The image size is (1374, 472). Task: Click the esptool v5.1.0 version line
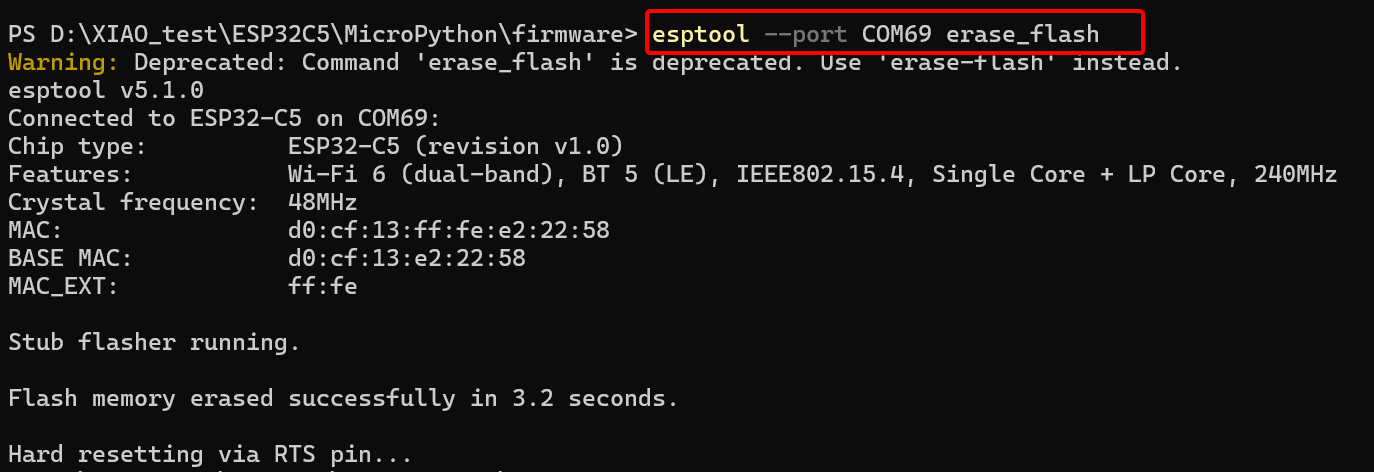click(x=105, y=90)
